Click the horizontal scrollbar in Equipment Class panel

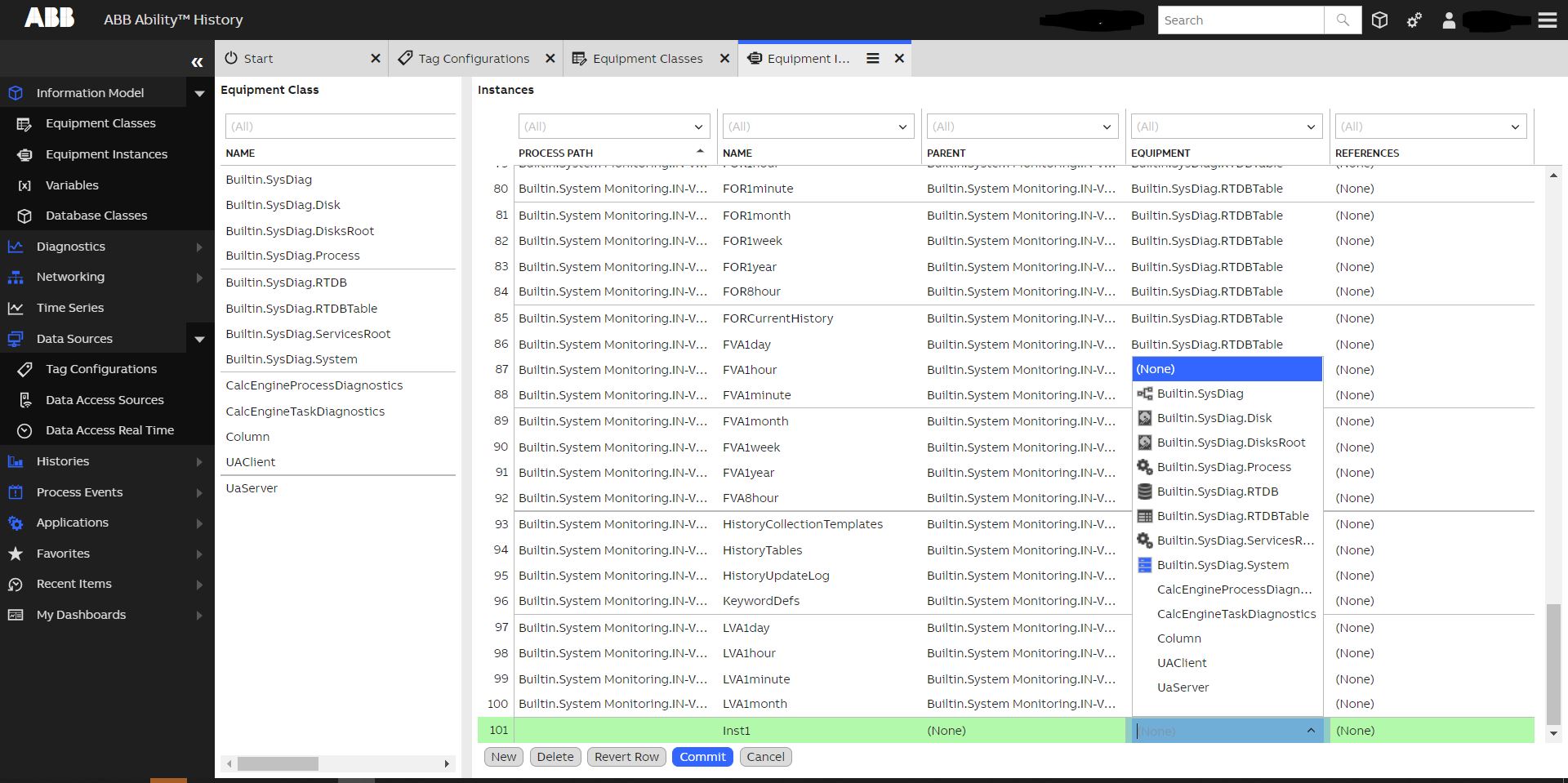coord(278,763)
